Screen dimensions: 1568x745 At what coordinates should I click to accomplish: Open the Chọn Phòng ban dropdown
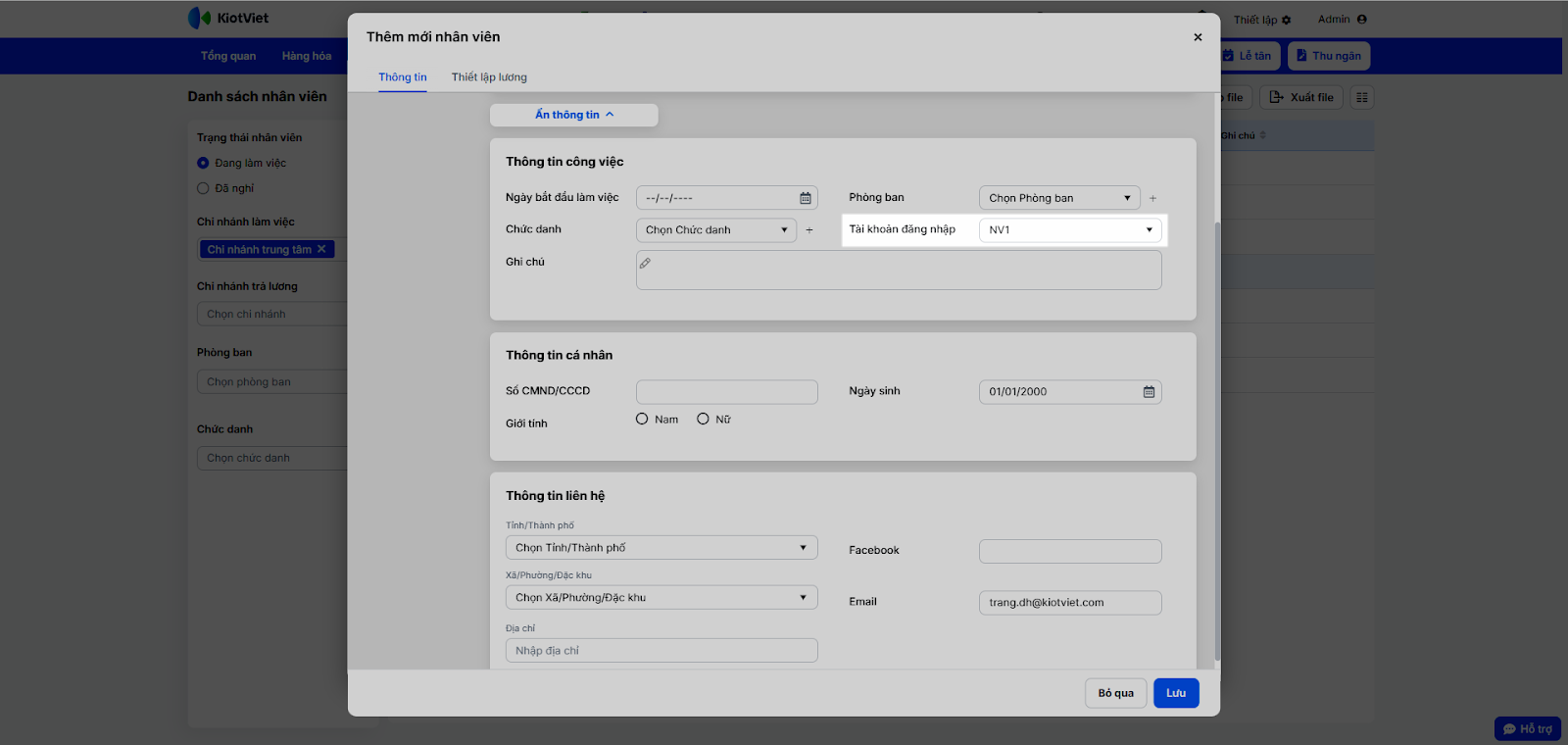coord(1058,198)
